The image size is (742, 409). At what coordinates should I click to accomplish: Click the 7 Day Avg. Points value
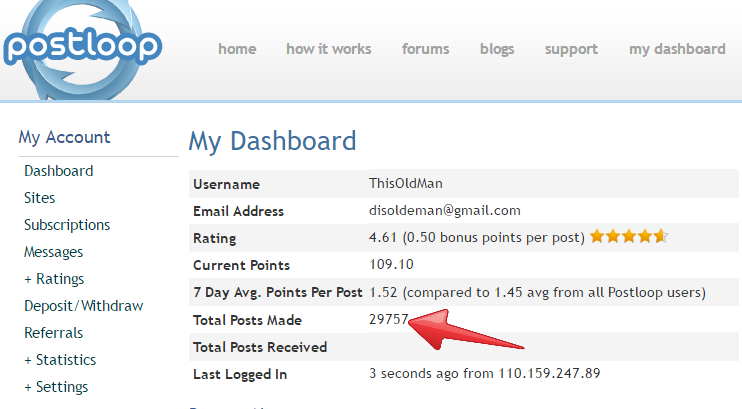(x=537, y=292)
